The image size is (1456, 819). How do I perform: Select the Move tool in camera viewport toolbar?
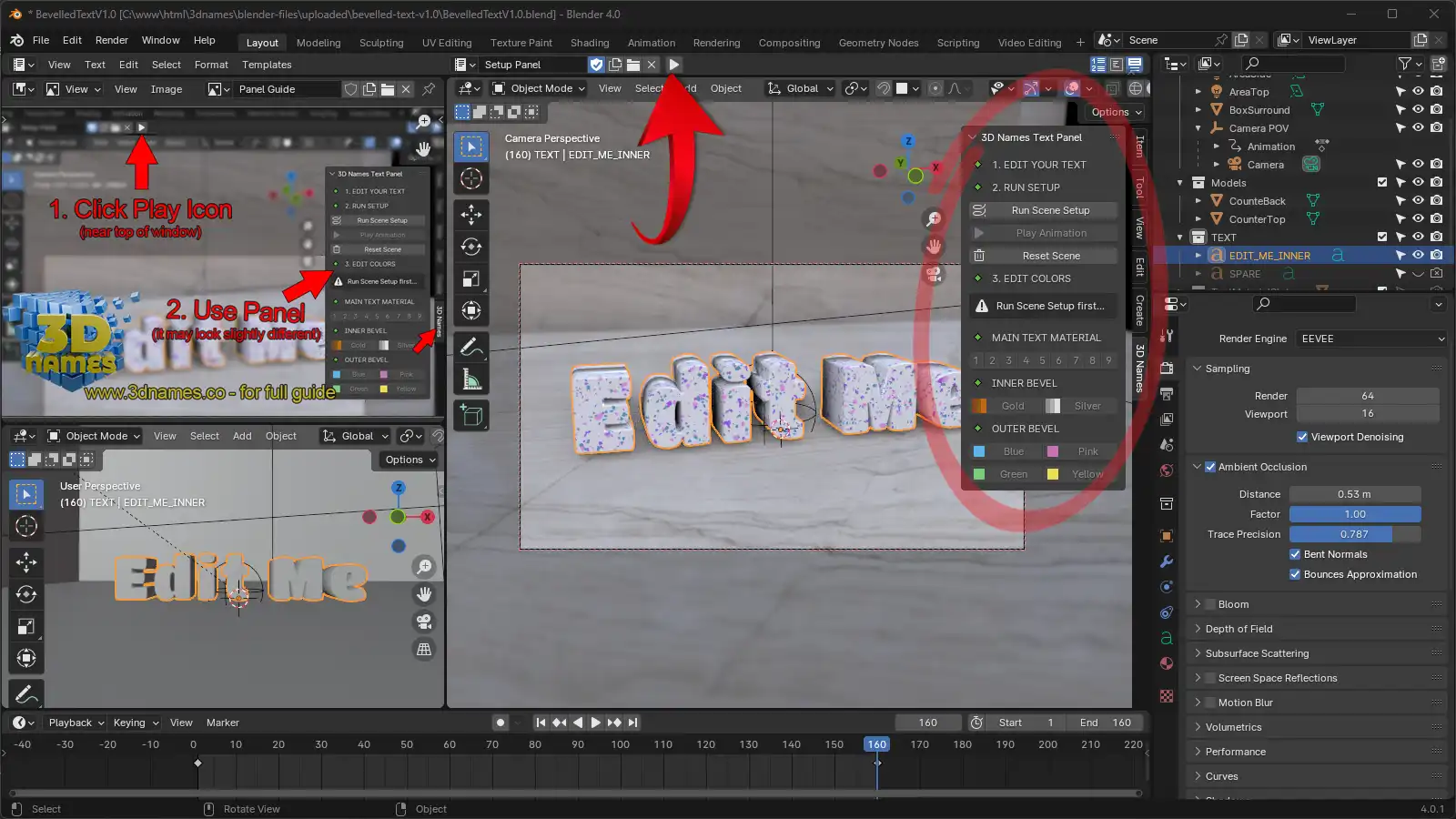[471, 215]
